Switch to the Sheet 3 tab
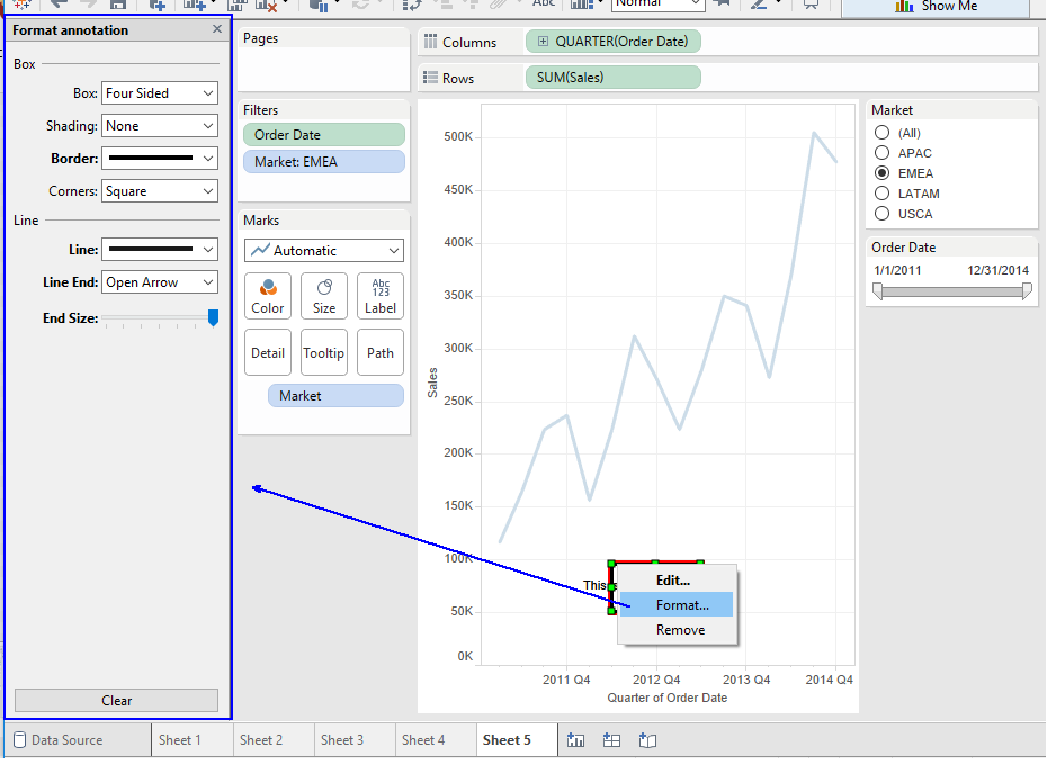 pyautogui.click(x=342, y=740)
